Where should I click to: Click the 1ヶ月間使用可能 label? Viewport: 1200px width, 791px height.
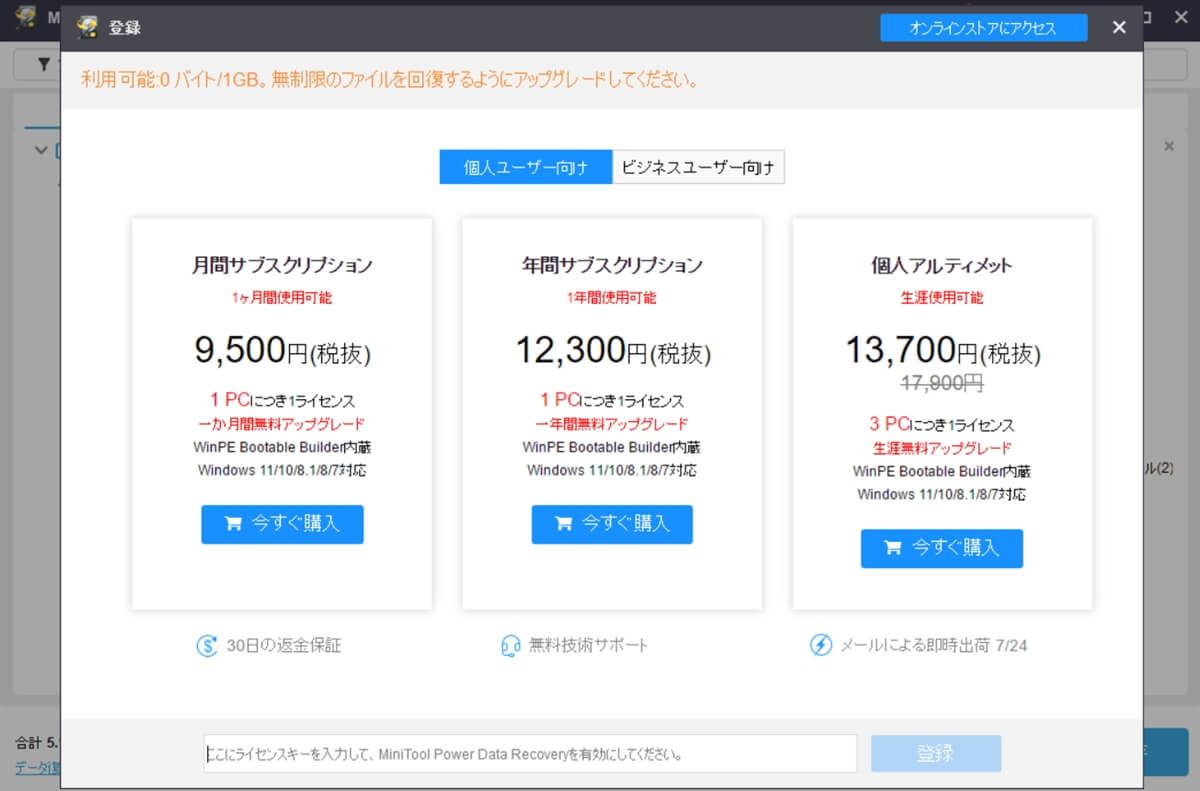pyautogui.click(x=282, y=297)
